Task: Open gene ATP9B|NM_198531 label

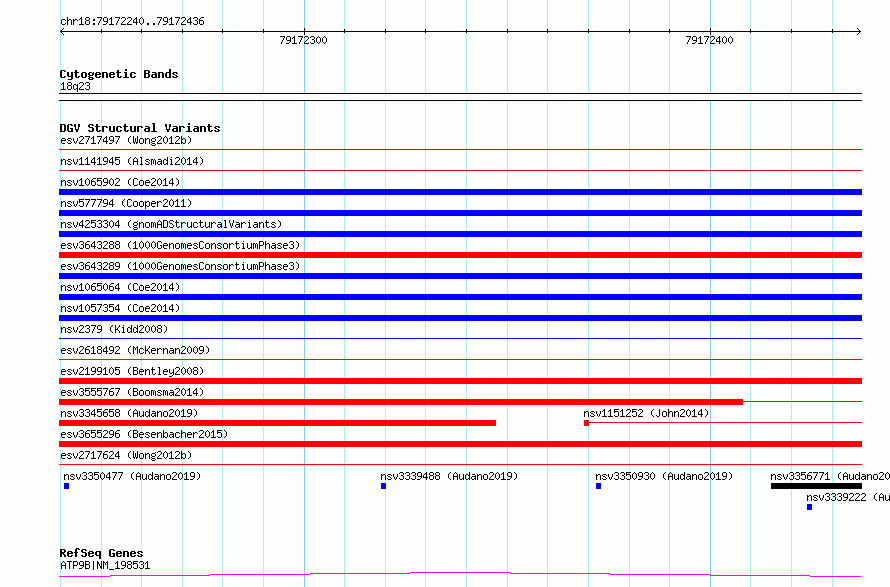Action: [x=105, y=565]
